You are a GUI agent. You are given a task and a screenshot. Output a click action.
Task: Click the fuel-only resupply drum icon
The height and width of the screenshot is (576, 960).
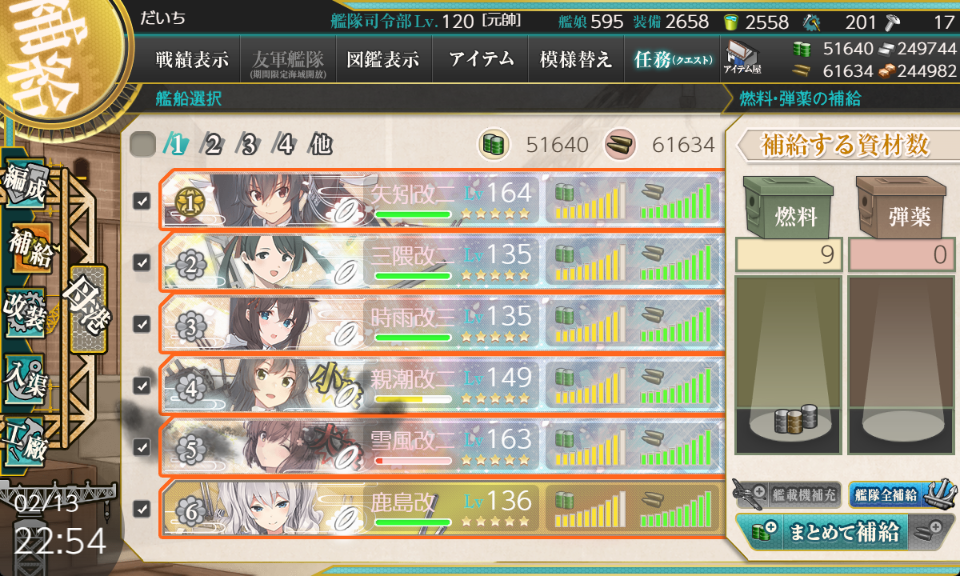(x=761, y=531)
